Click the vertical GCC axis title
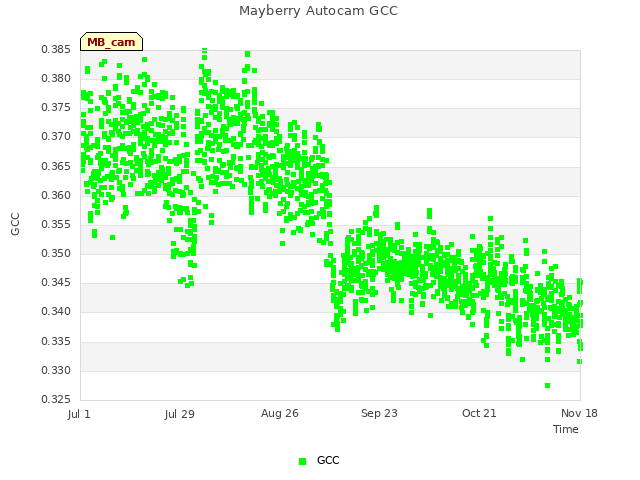640x480 pixels. coord(15,224)
